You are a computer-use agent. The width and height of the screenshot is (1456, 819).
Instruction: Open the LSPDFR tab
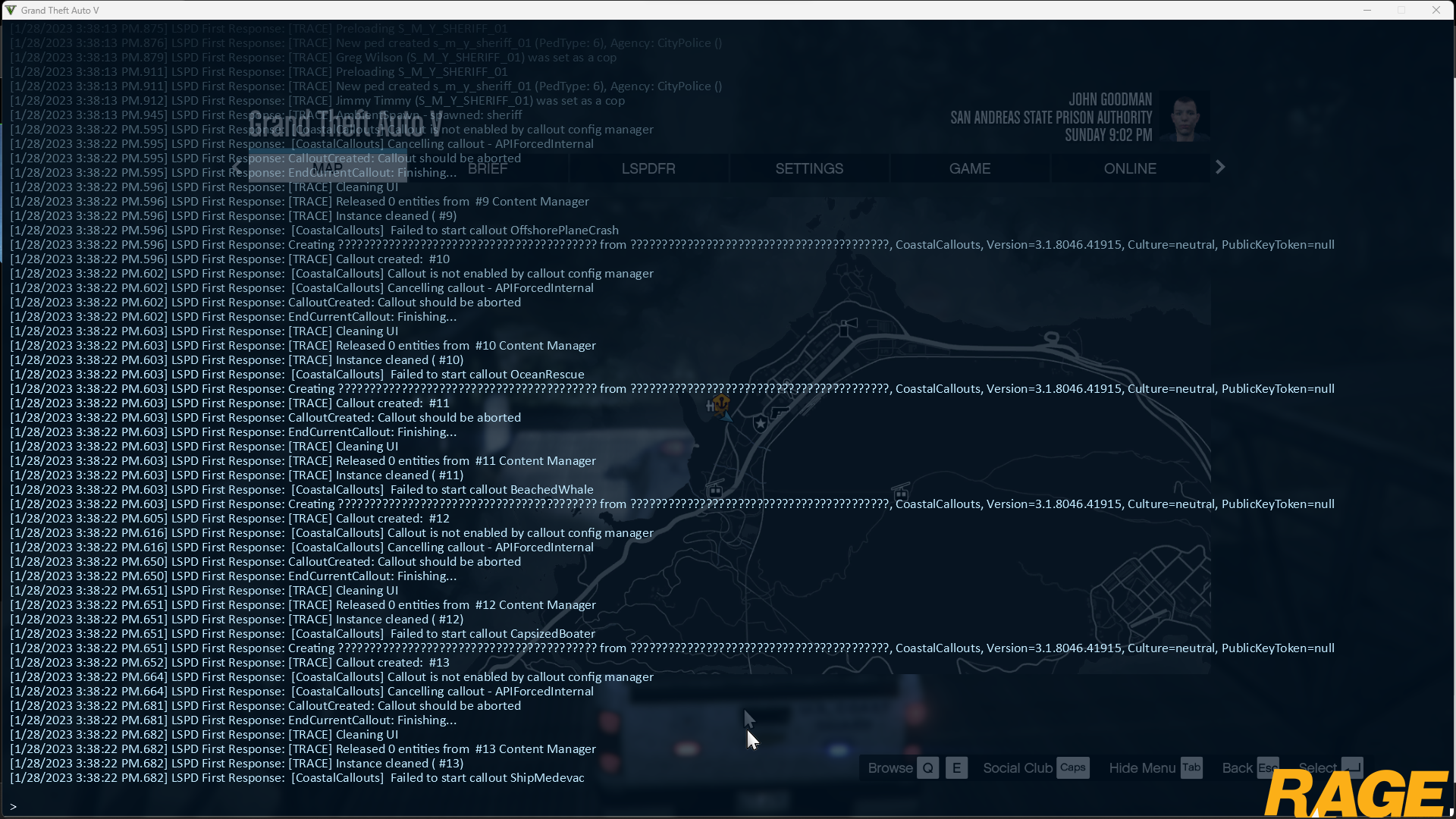click(x=648, y=168)
